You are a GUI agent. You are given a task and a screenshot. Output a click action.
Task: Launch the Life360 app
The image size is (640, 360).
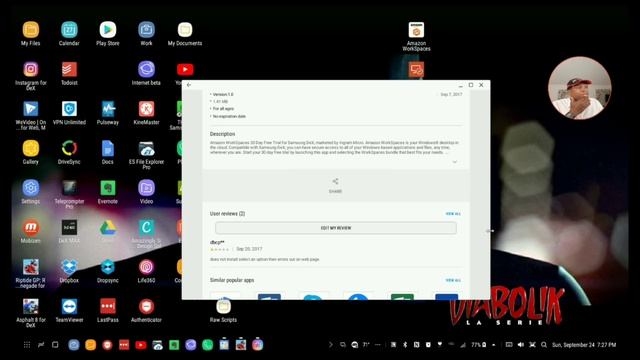pyautogui.click(x=146, y=267)
